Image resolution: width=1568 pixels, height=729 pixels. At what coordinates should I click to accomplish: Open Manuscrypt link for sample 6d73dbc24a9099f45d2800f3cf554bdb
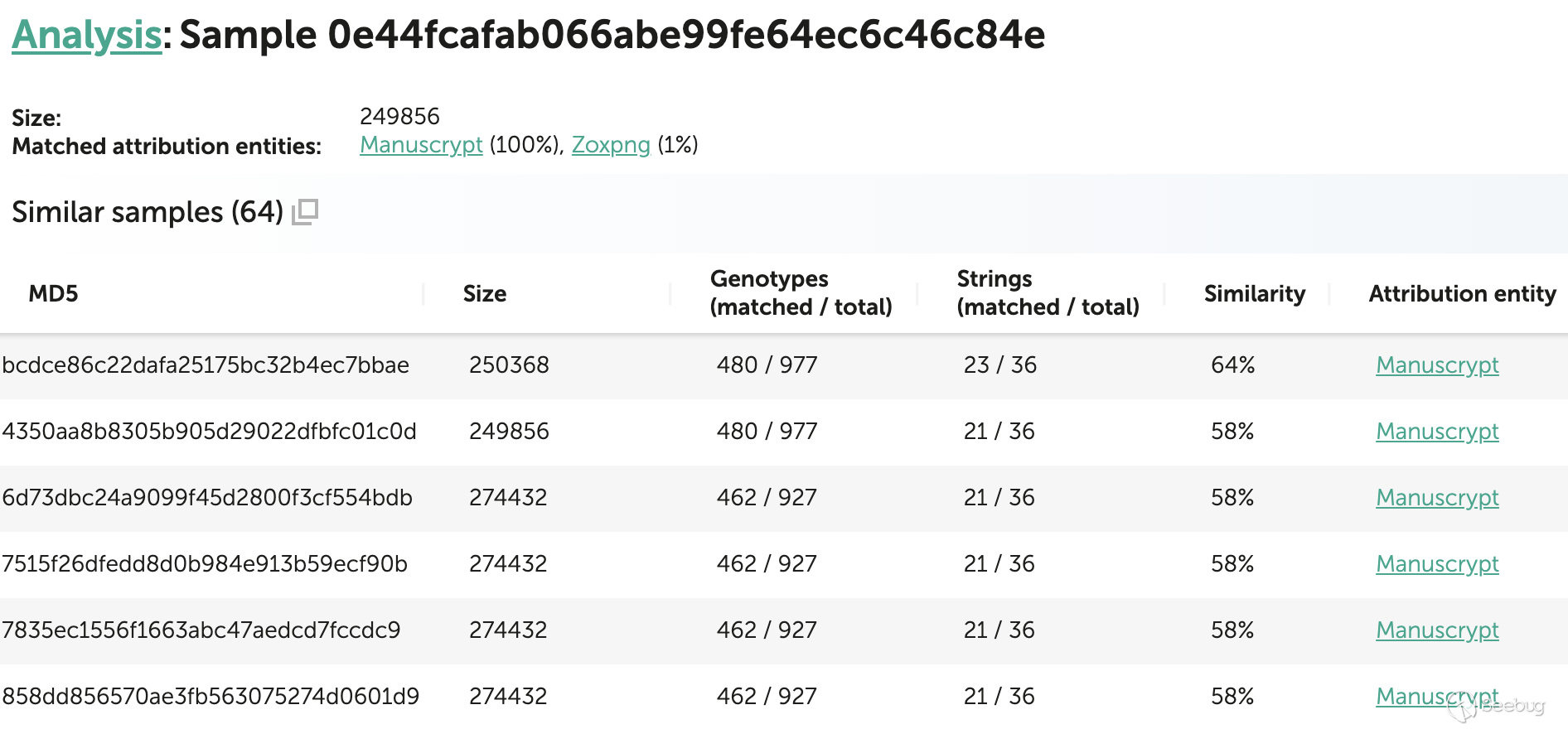tap(1437, 498)
